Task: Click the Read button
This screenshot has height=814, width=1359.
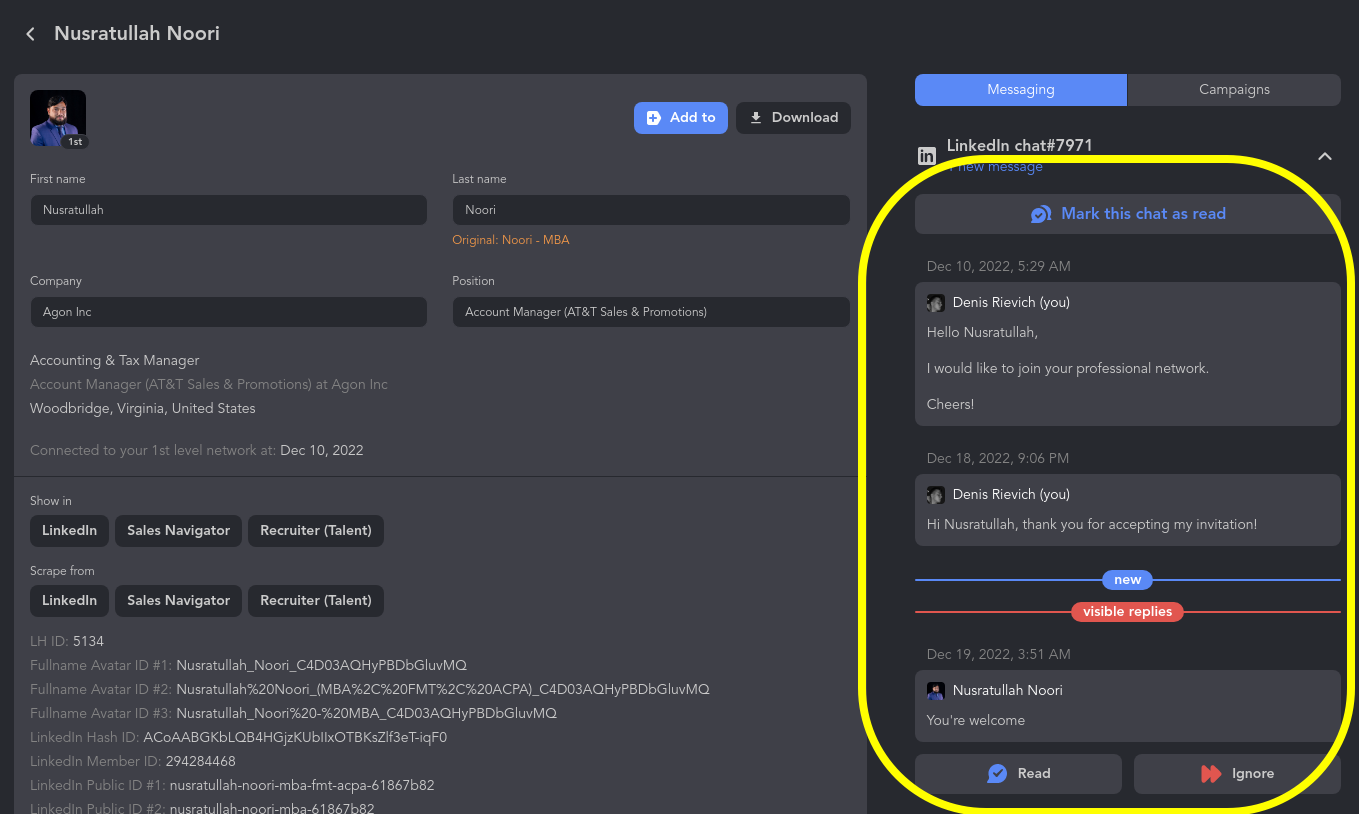Action: point(1018,774)
